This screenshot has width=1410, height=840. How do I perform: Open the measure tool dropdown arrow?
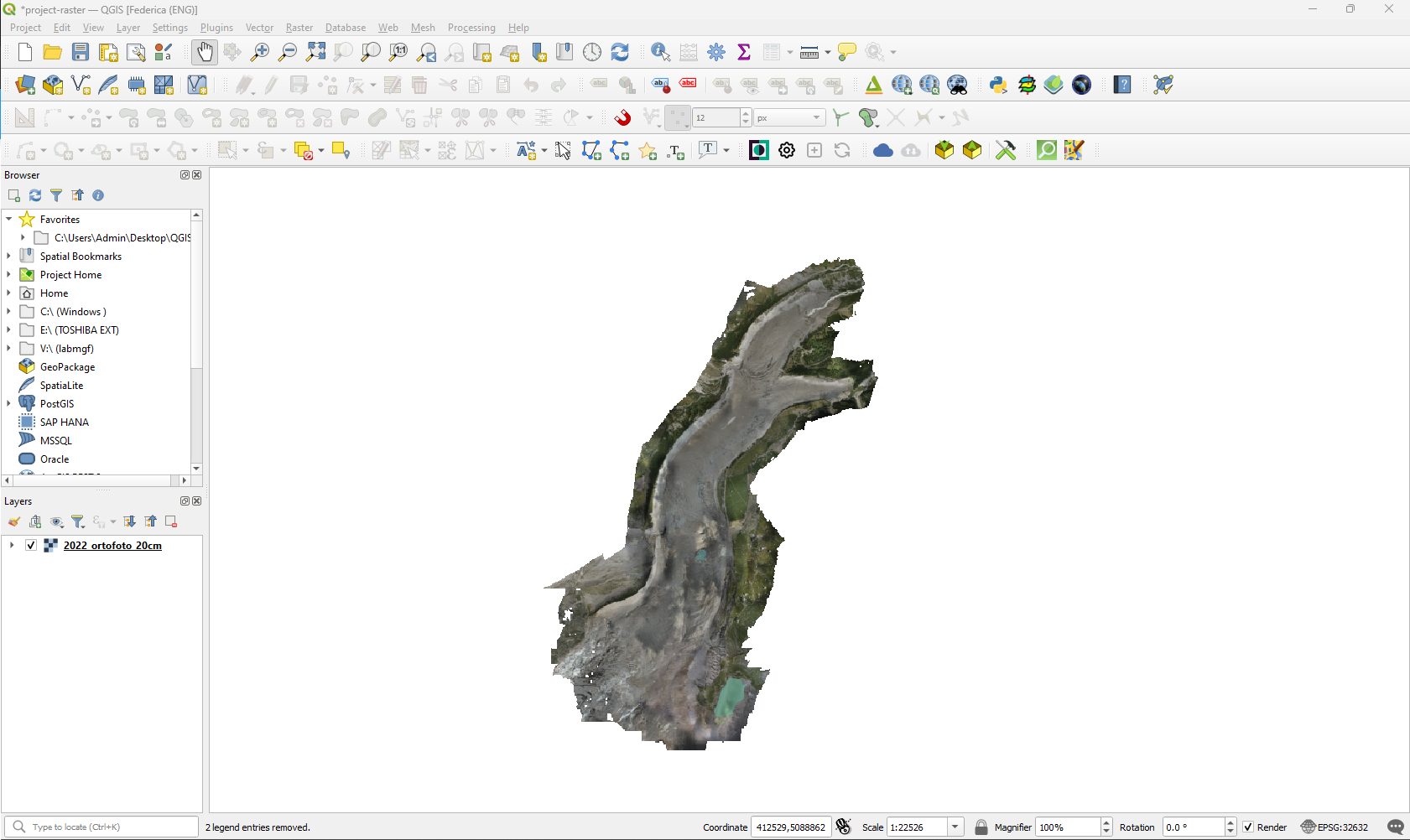click(x=828, y=52)
